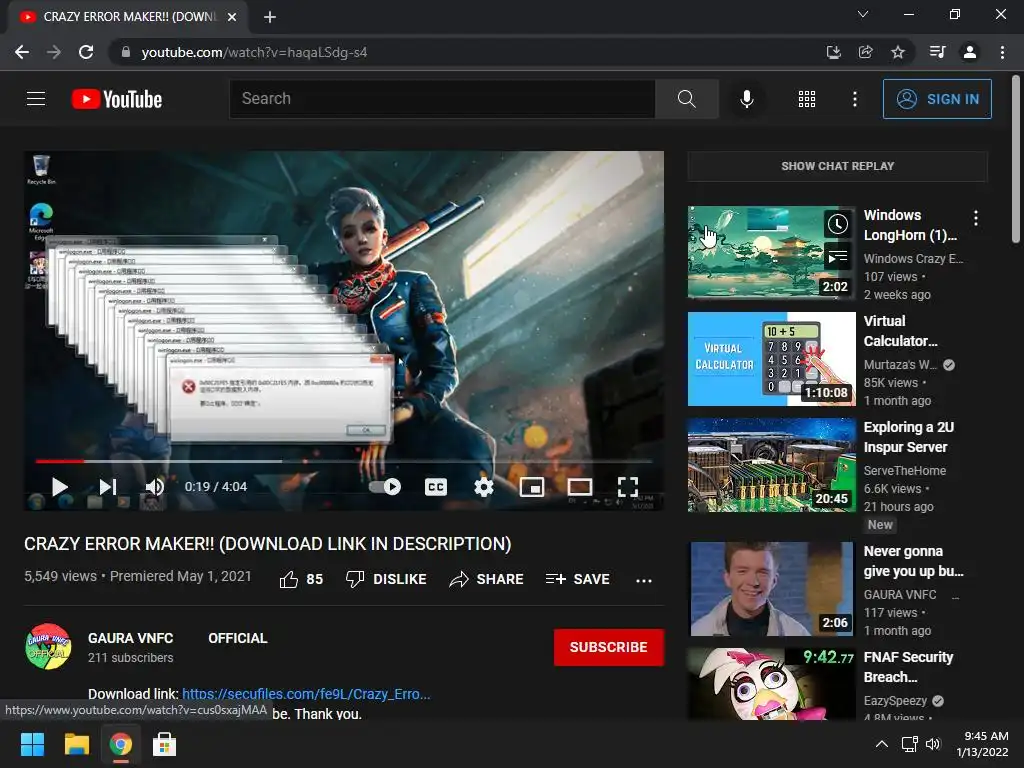The image size is (1024, 768).
Task: Install YouTube app icon in address bar
Action: [x=834, y=52]
